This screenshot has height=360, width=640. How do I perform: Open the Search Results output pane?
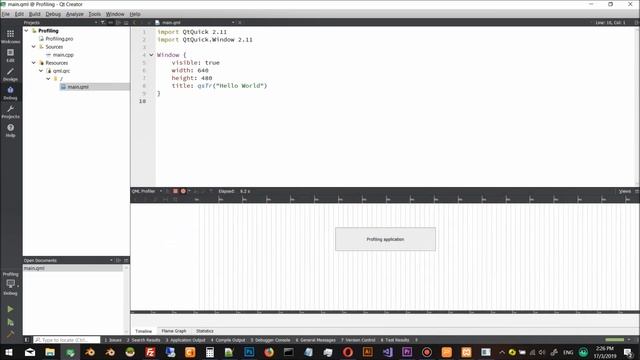(x=143, y=340)
